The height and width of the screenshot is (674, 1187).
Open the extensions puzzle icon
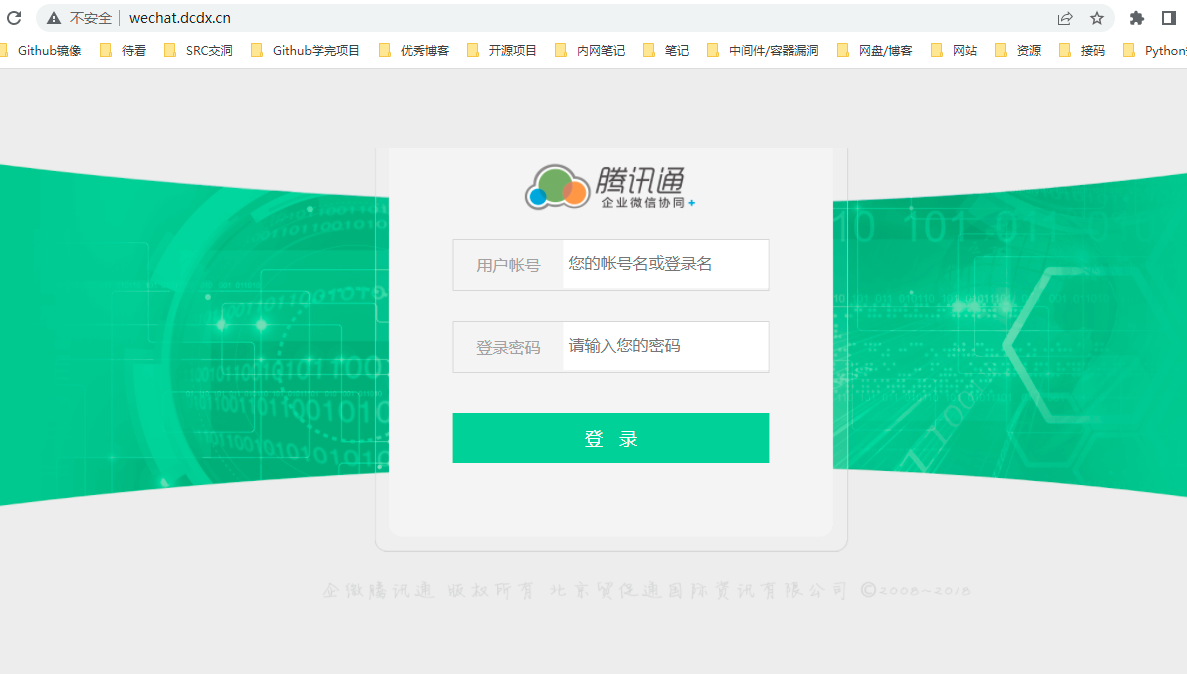[x=1137, y=18]
